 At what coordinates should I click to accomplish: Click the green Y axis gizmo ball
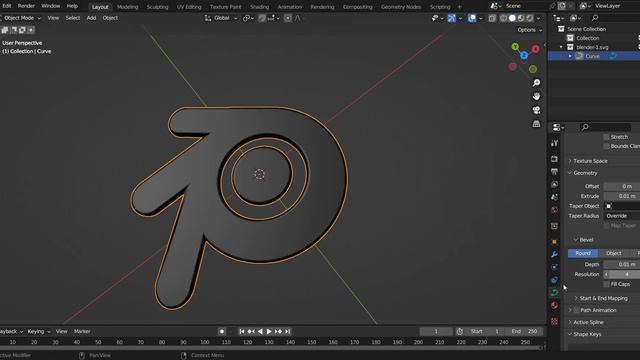pos(516,47)
